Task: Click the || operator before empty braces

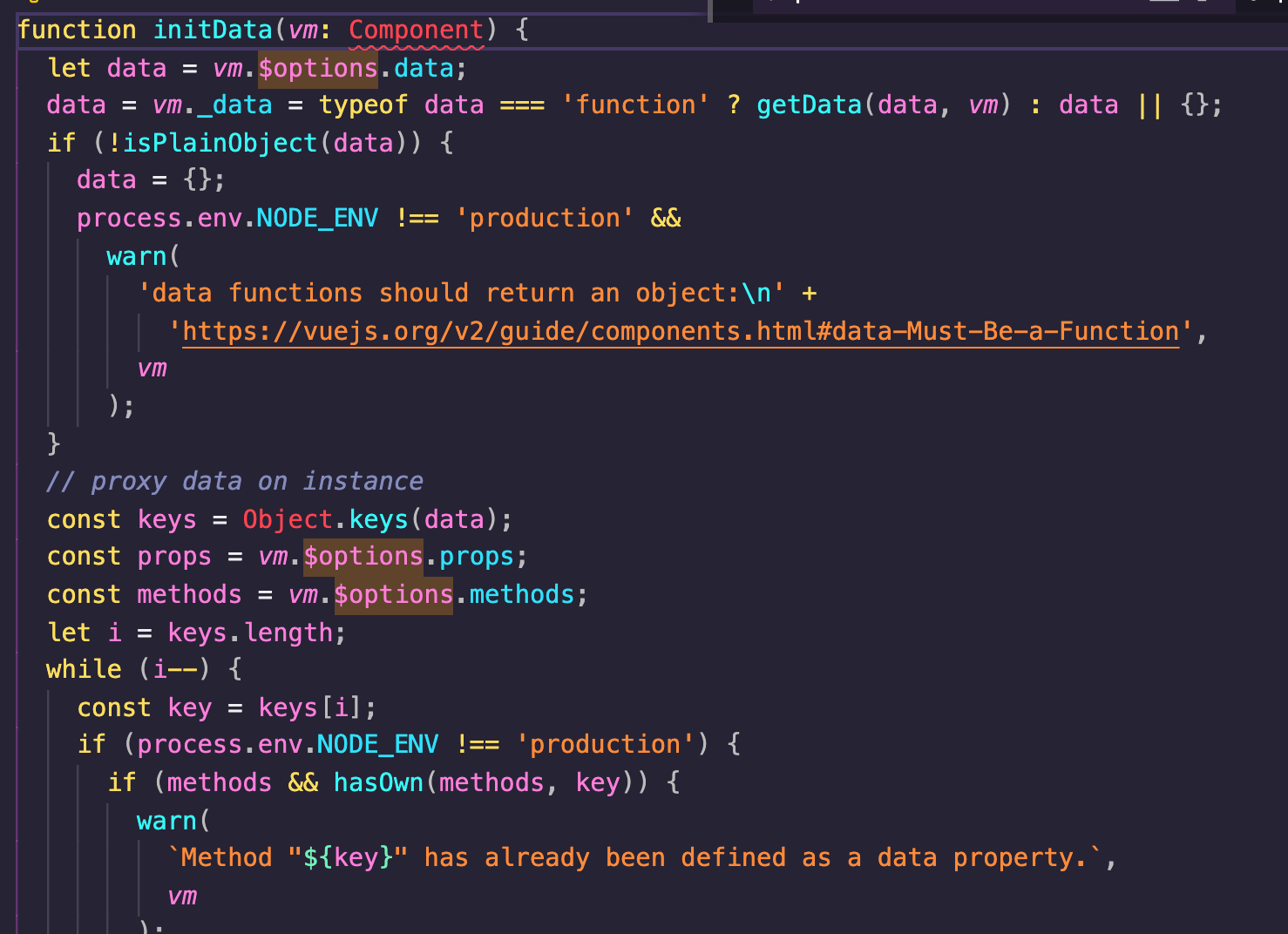Action: click(x=1149, y=105)
